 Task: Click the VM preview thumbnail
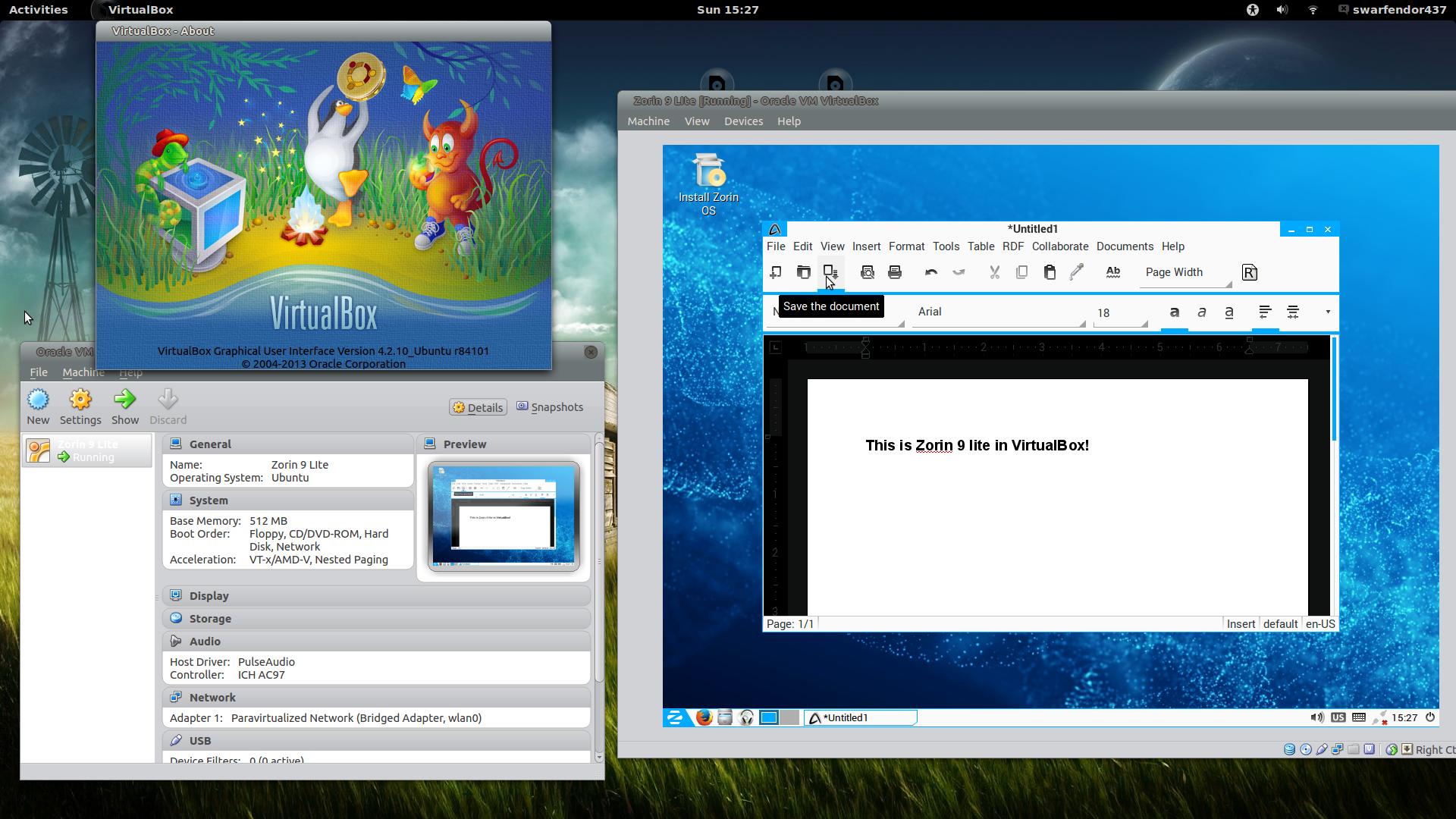(x=504, y=516)
